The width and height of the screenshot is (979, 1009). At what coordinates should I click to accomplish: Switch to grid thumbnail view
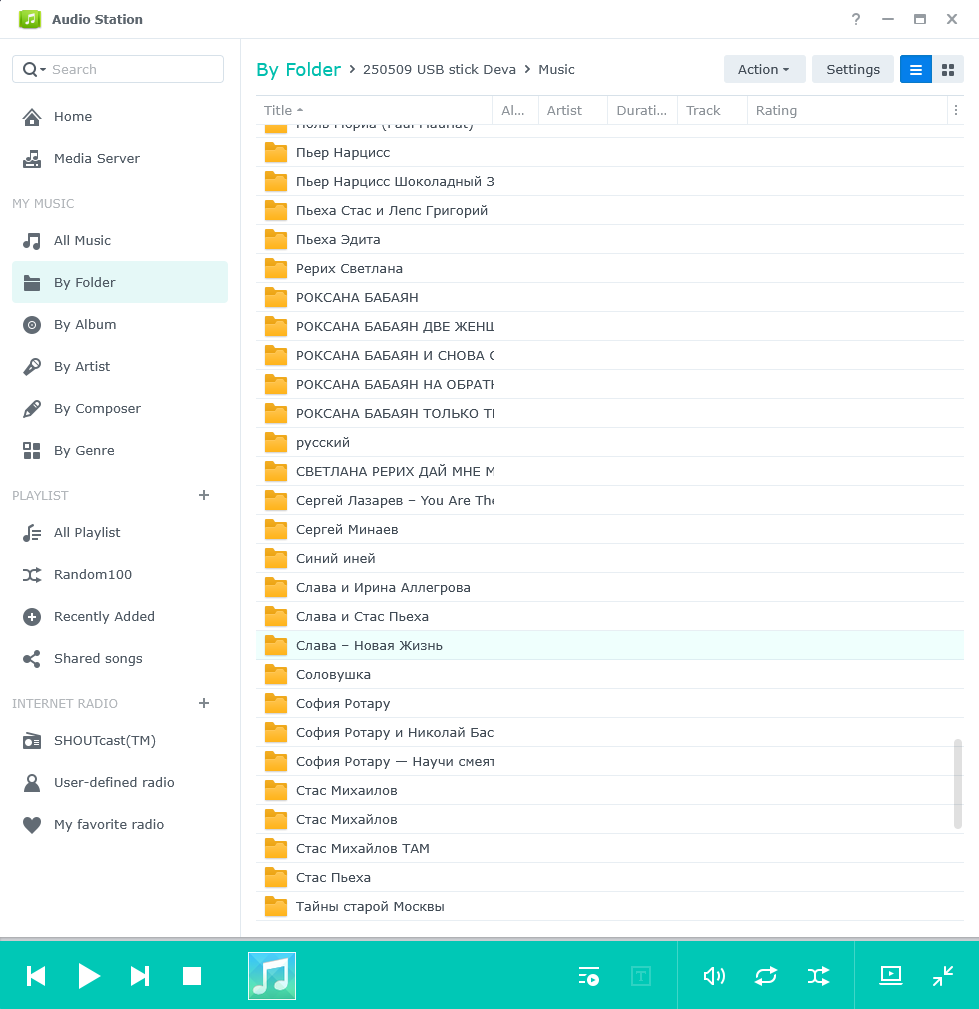[x=948, y=69]
